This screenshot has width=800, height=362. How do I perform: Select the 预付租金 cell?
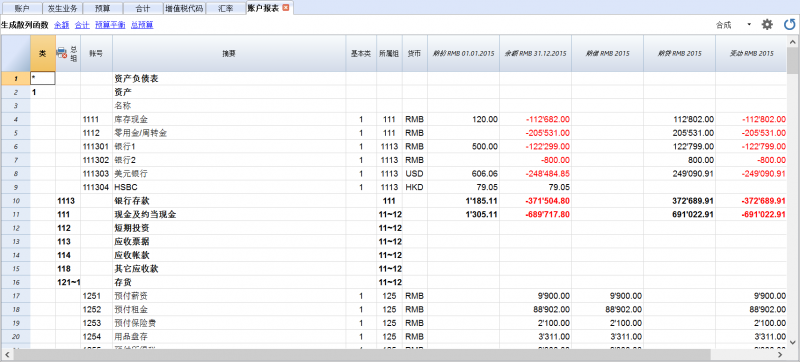(x=229, y=309)
